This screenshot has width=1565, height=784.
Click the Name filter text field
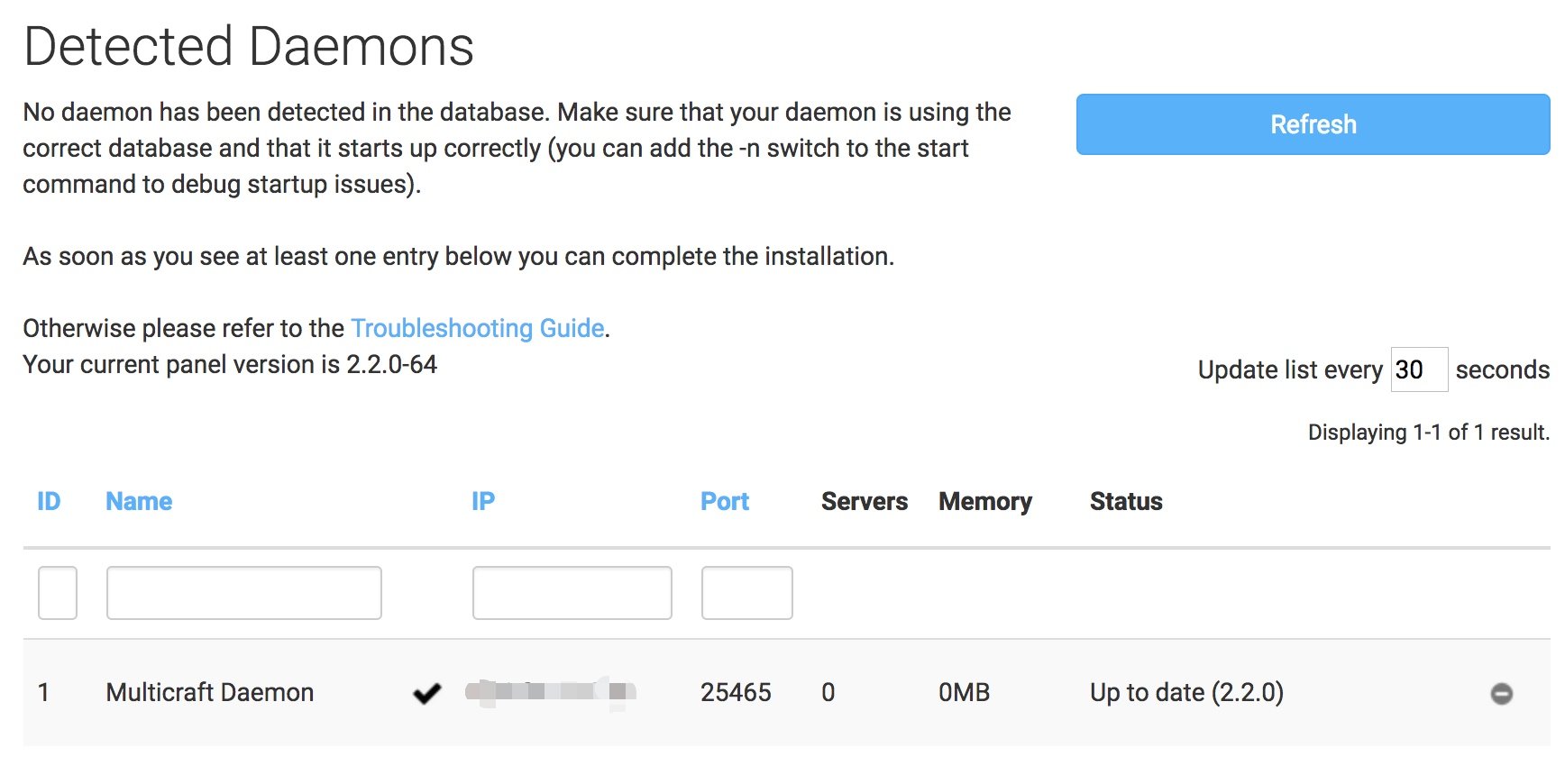tap(243, 593)
